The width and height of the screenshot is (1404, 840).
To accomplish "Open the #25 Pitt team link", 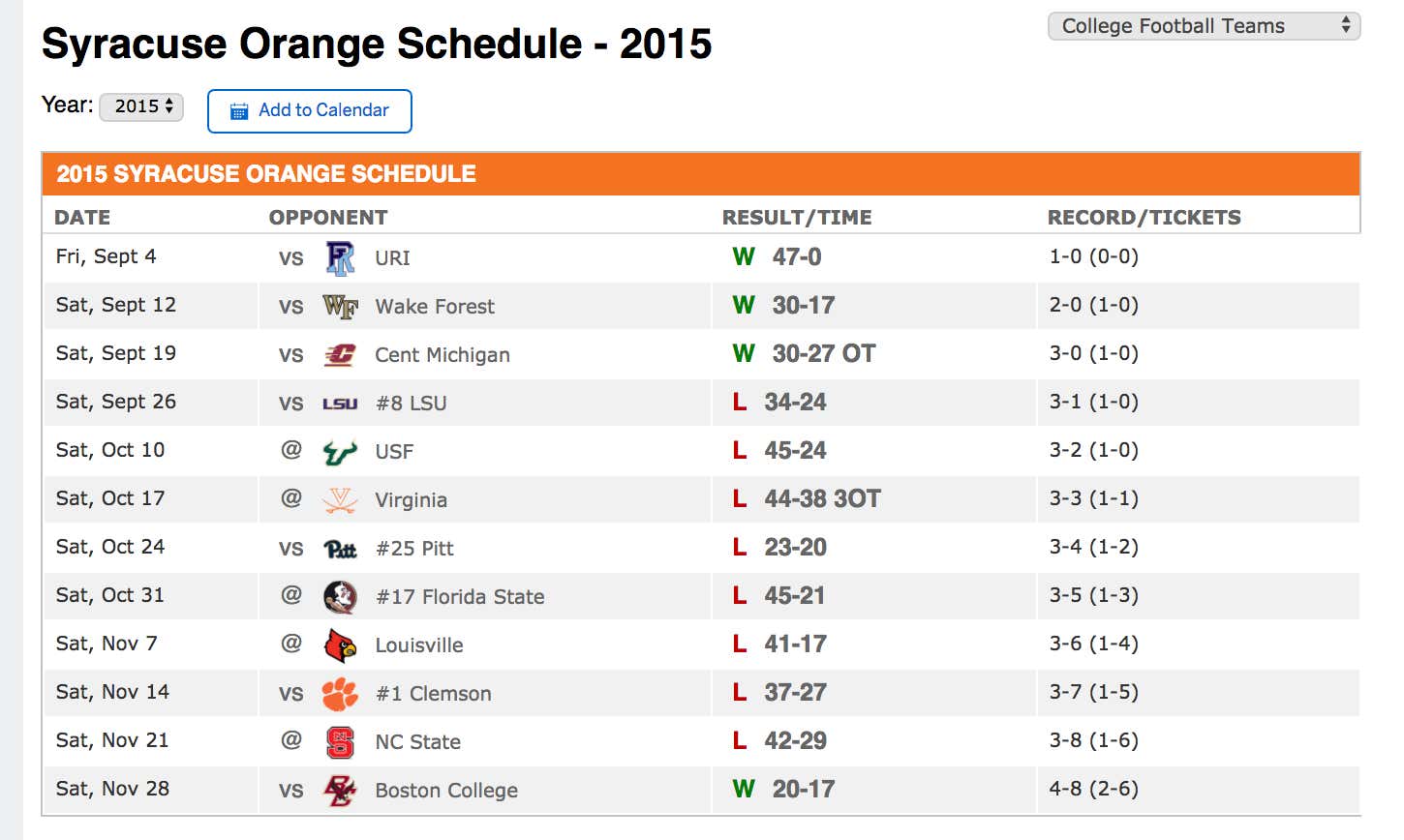I will pos(414,549).
